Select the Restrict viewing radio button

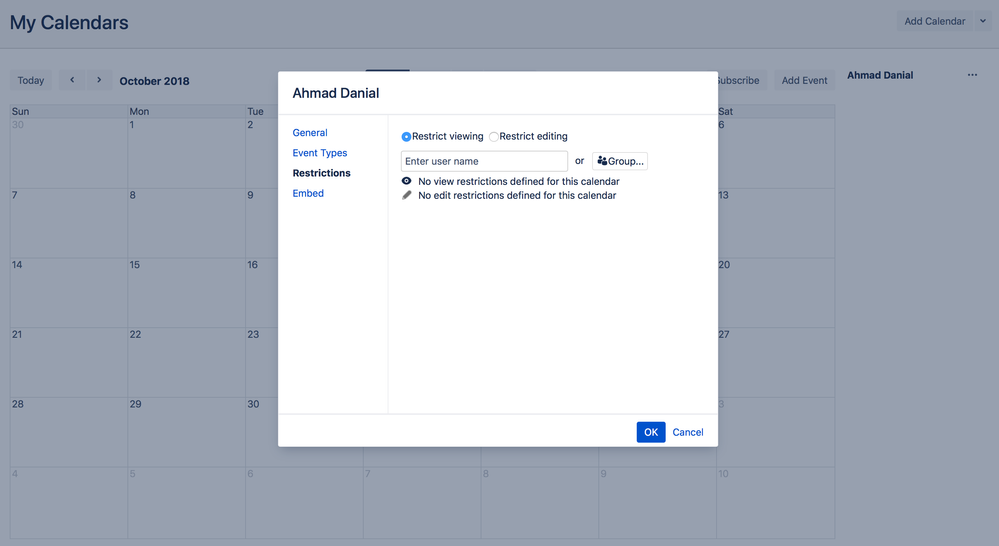pyautogui.click(x=406, y=136)
